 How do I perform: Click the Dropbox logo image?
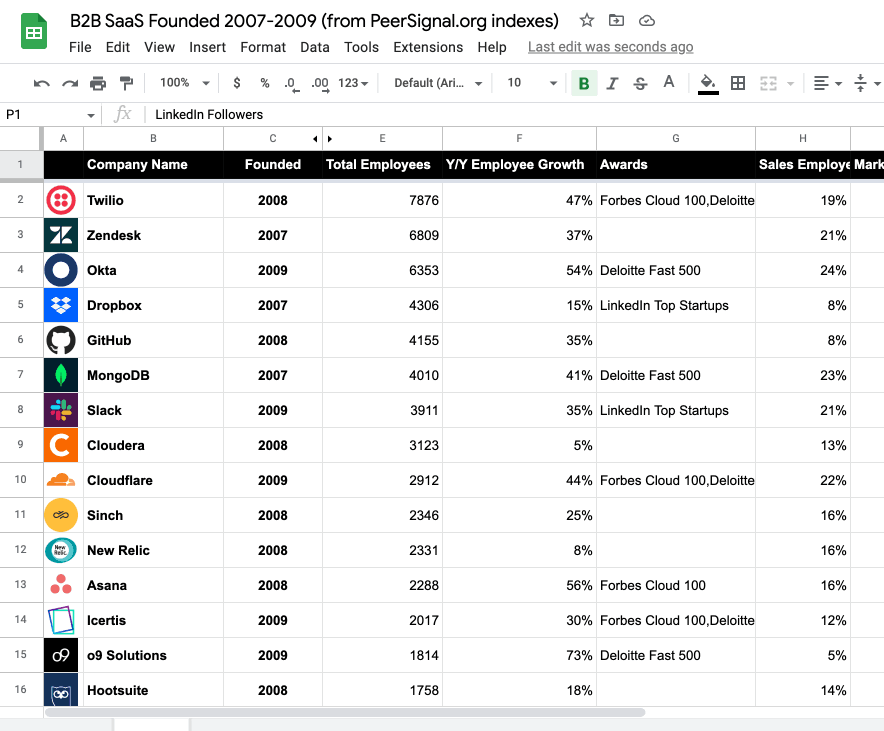[x=61, y=305]
